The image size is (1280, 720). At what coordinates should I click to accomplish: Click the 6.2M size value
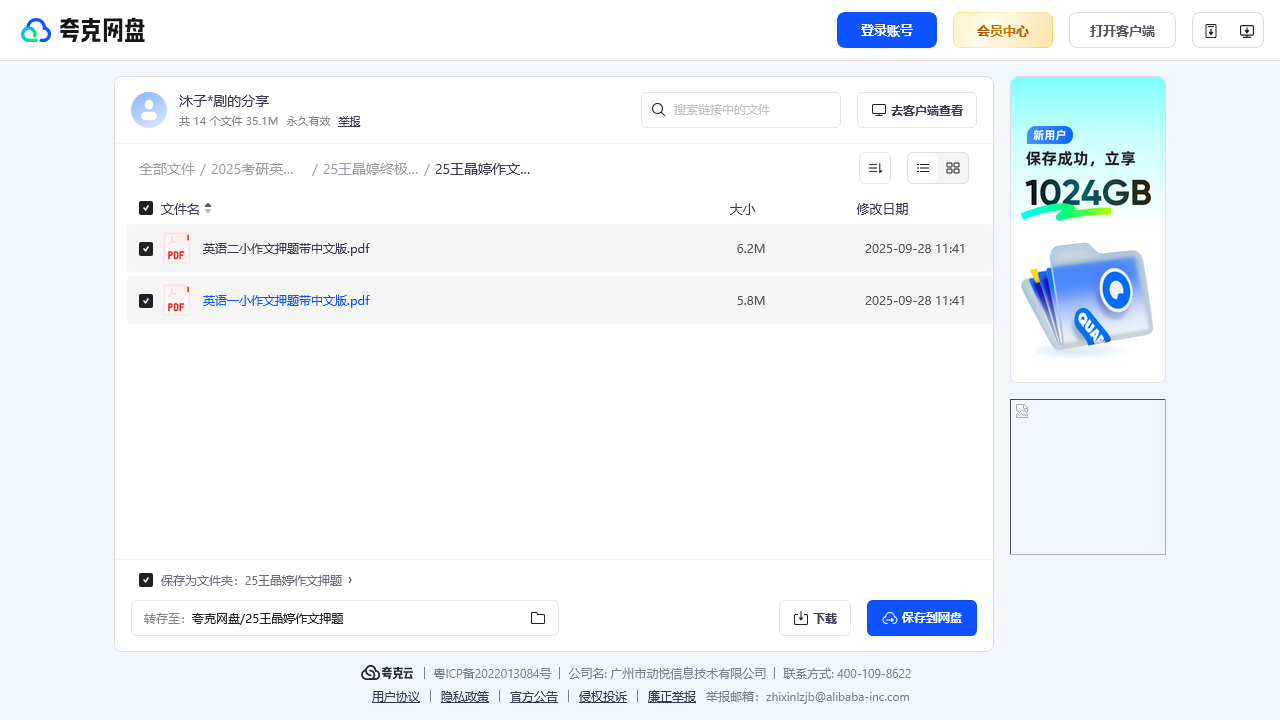coord(751,249)
